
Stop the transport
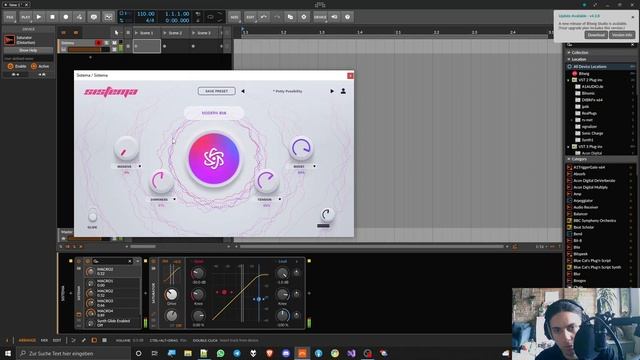coord(52,17)
